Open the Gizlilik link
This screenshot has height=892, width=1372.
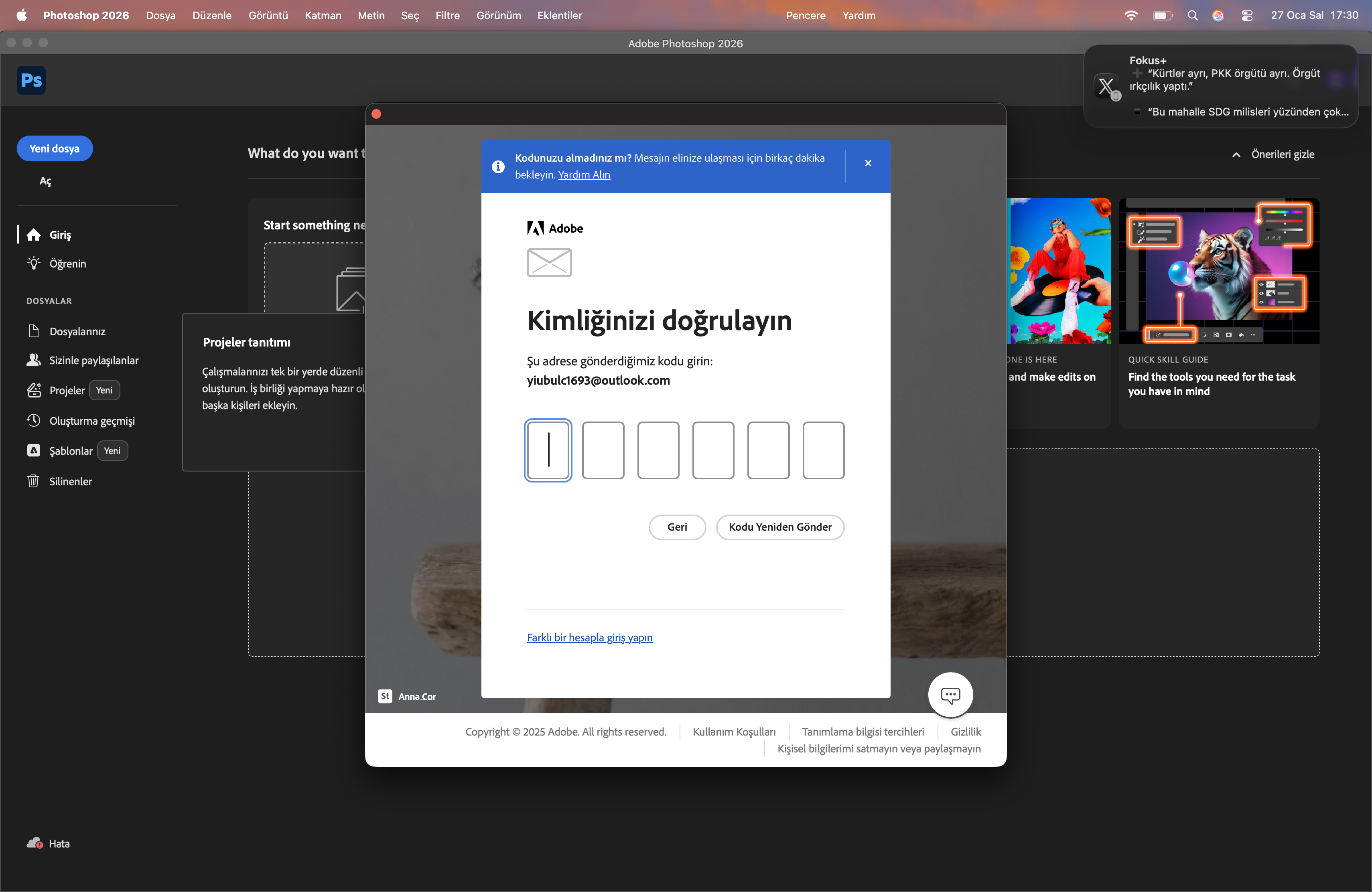point(966,732)
